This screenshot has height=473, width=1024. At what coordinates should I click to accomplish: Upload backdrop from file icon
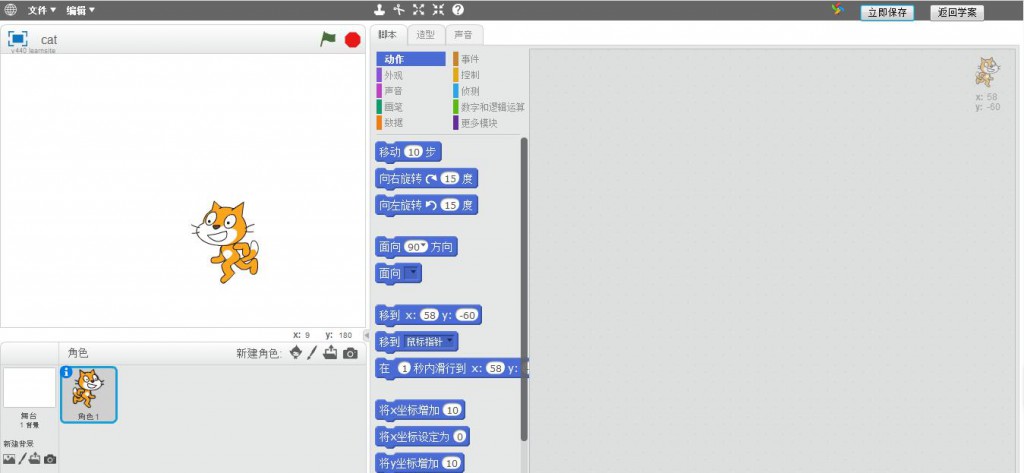coord(35,459)
